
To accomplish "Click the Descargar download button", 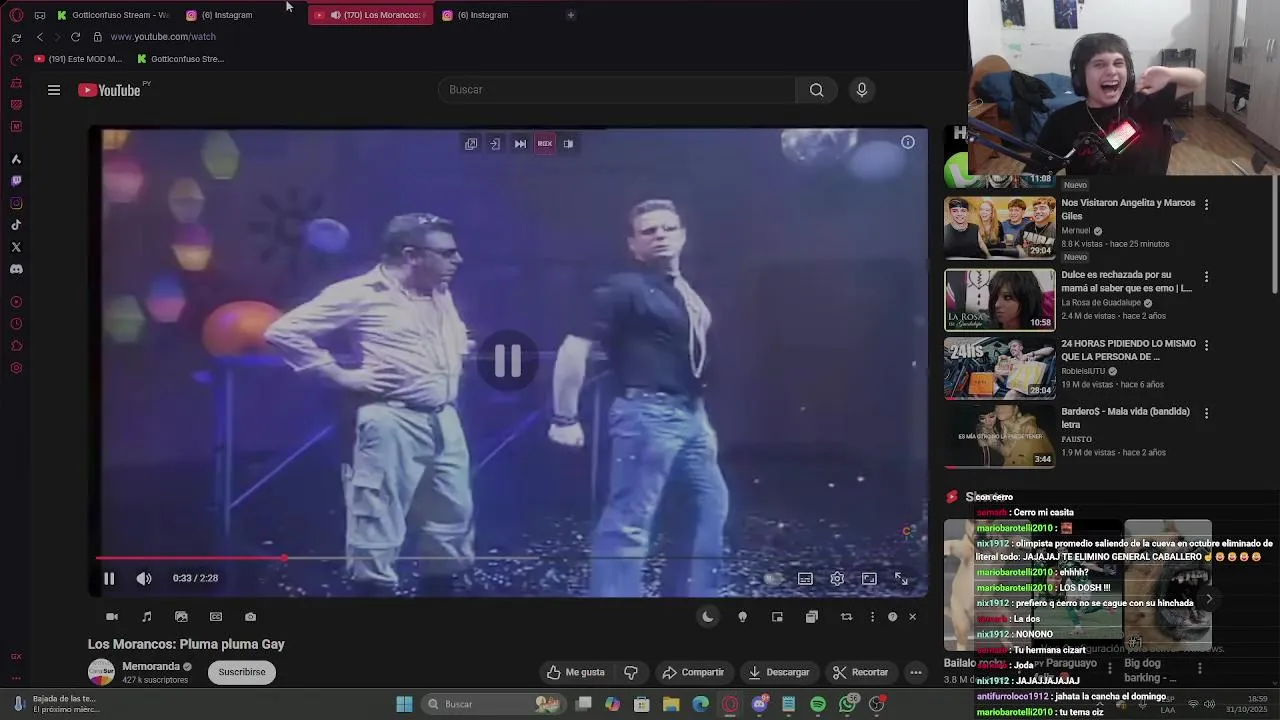I will pyautogui.click(x=779, y=672).
